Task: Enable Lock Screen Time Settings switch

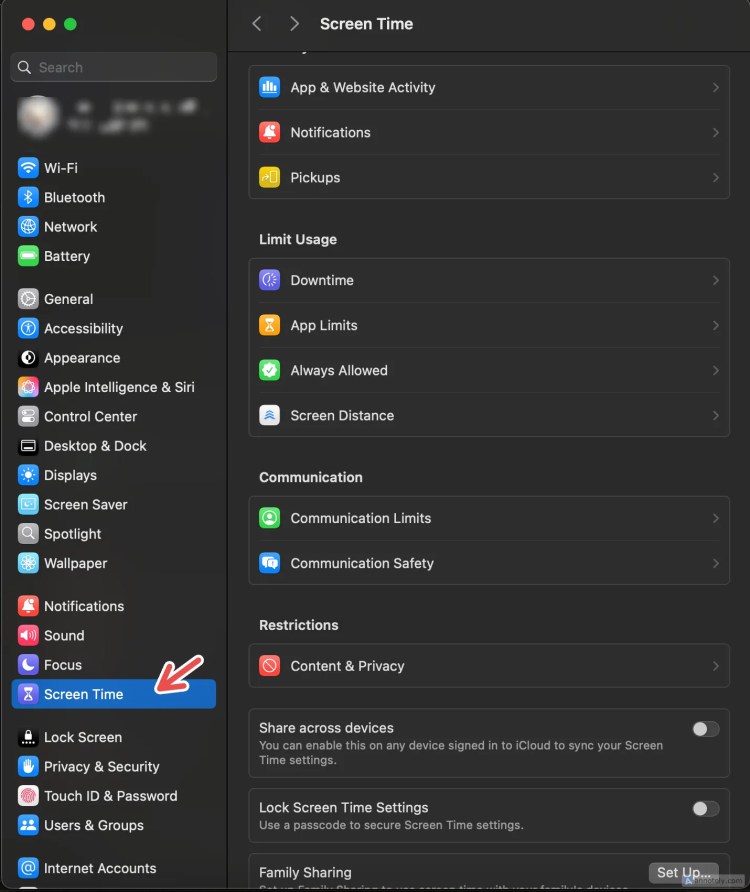Action: coord(706,809)
